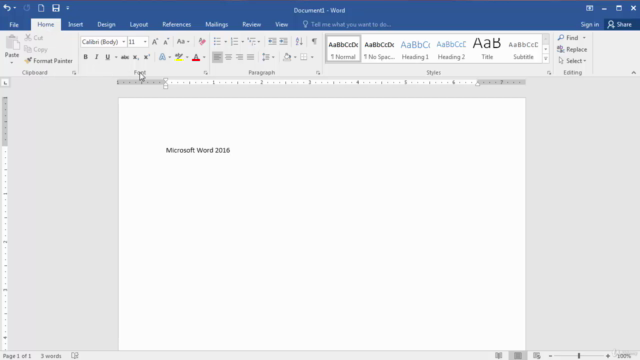This screenshot has width=640, height=360.
Task: Align text left
Action: [x=217, y=57]
